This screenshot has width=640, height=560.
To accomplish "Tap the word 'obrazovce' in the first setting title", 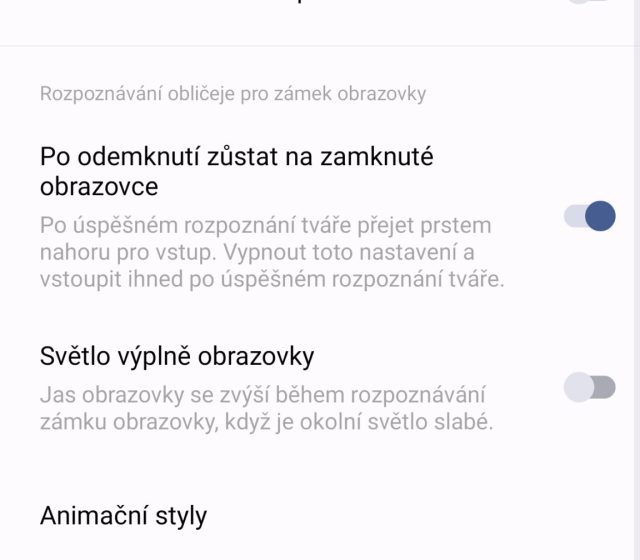I will click(x=99, y=187).
